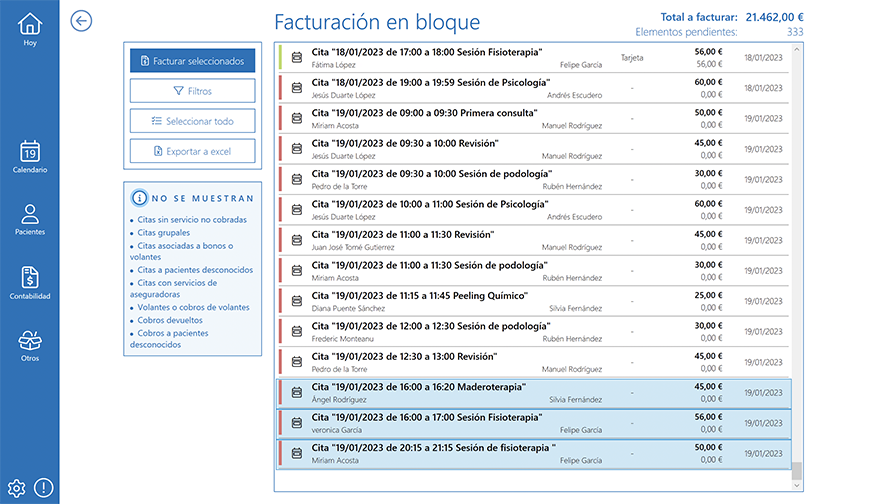The width and height of the screenshot is (896, 504).
Task: Click the Tarjeta payment method text
Action: pos(632,58)
